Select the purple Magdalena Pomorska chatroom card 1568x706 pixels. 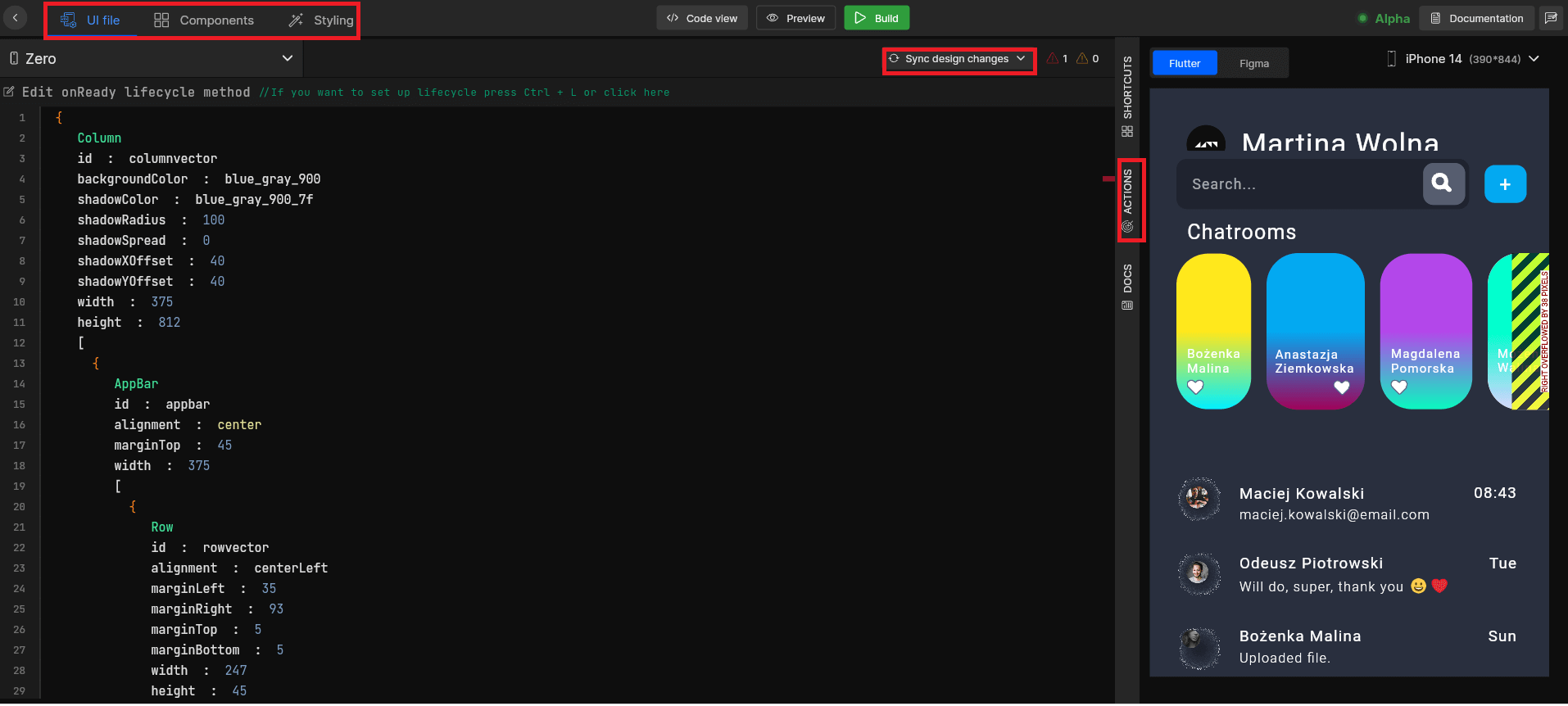(1425, 330)
